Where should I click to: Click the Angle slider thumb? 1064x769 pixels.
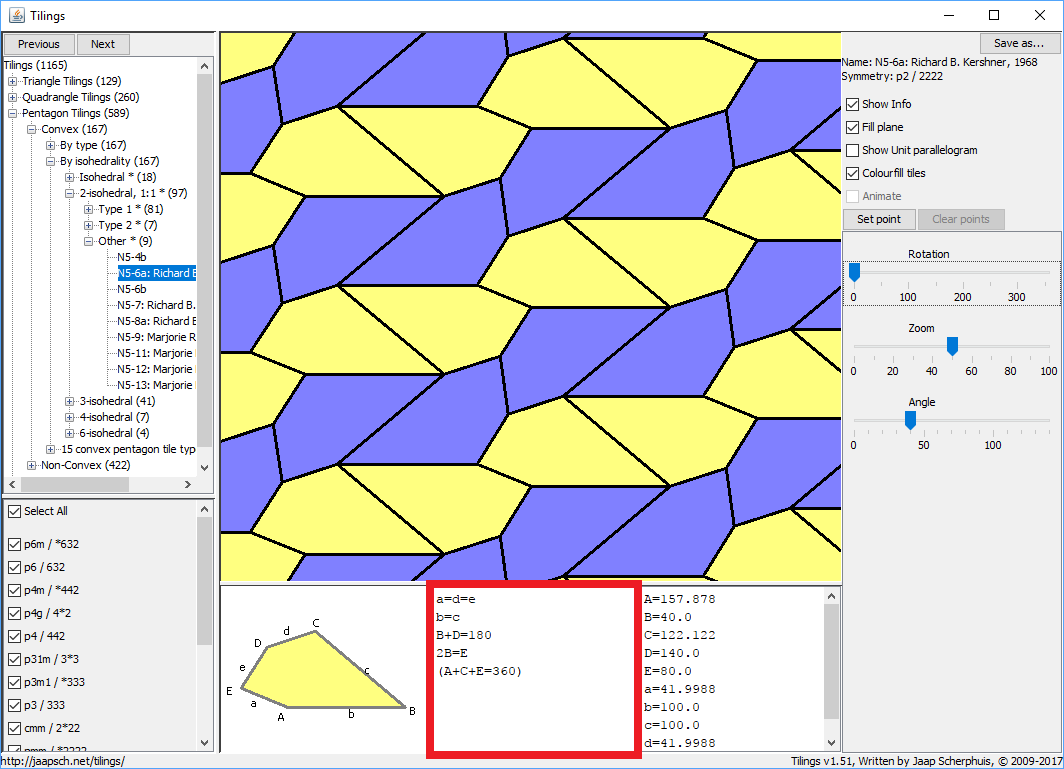coord(911,420)
